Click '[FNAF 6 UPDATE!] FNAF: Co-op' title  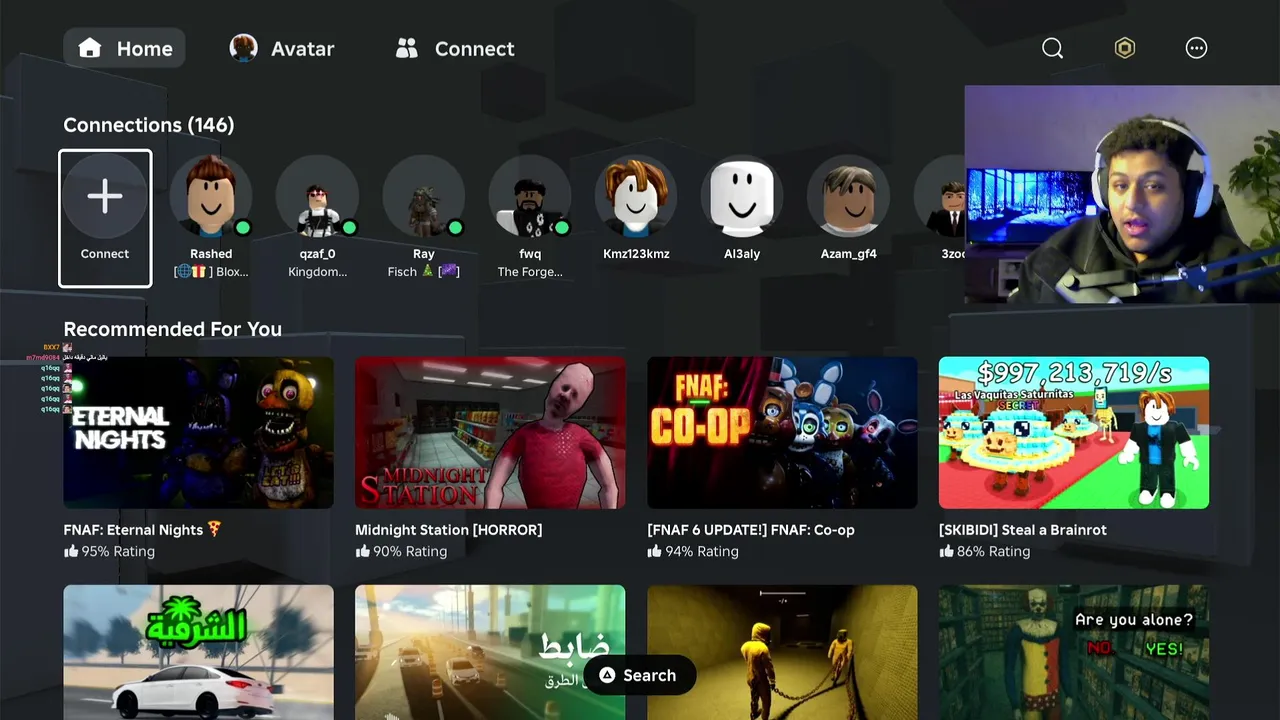tap(751, 530)
